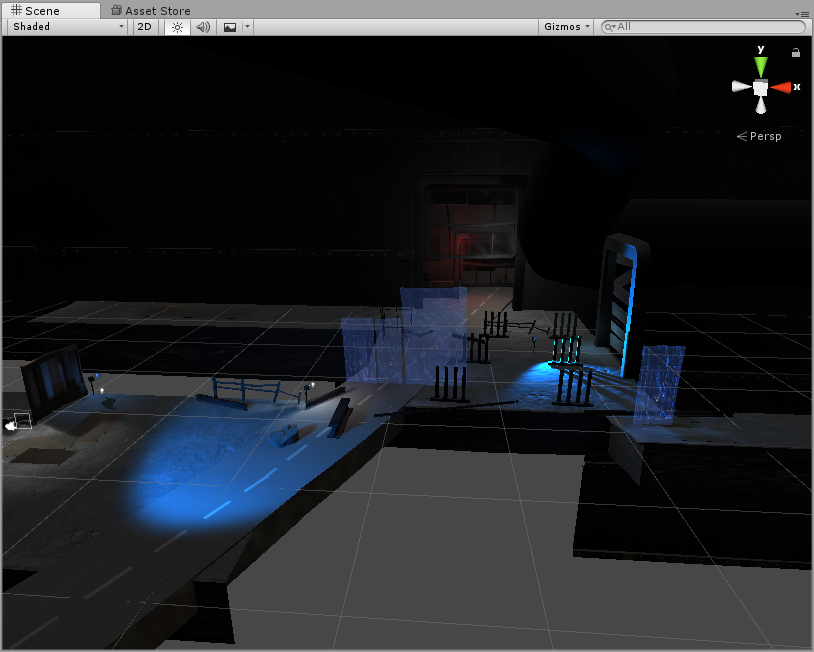The image size is (814, 652).
Task: Switch to the Asset Store tab
Action: (150, 11)
